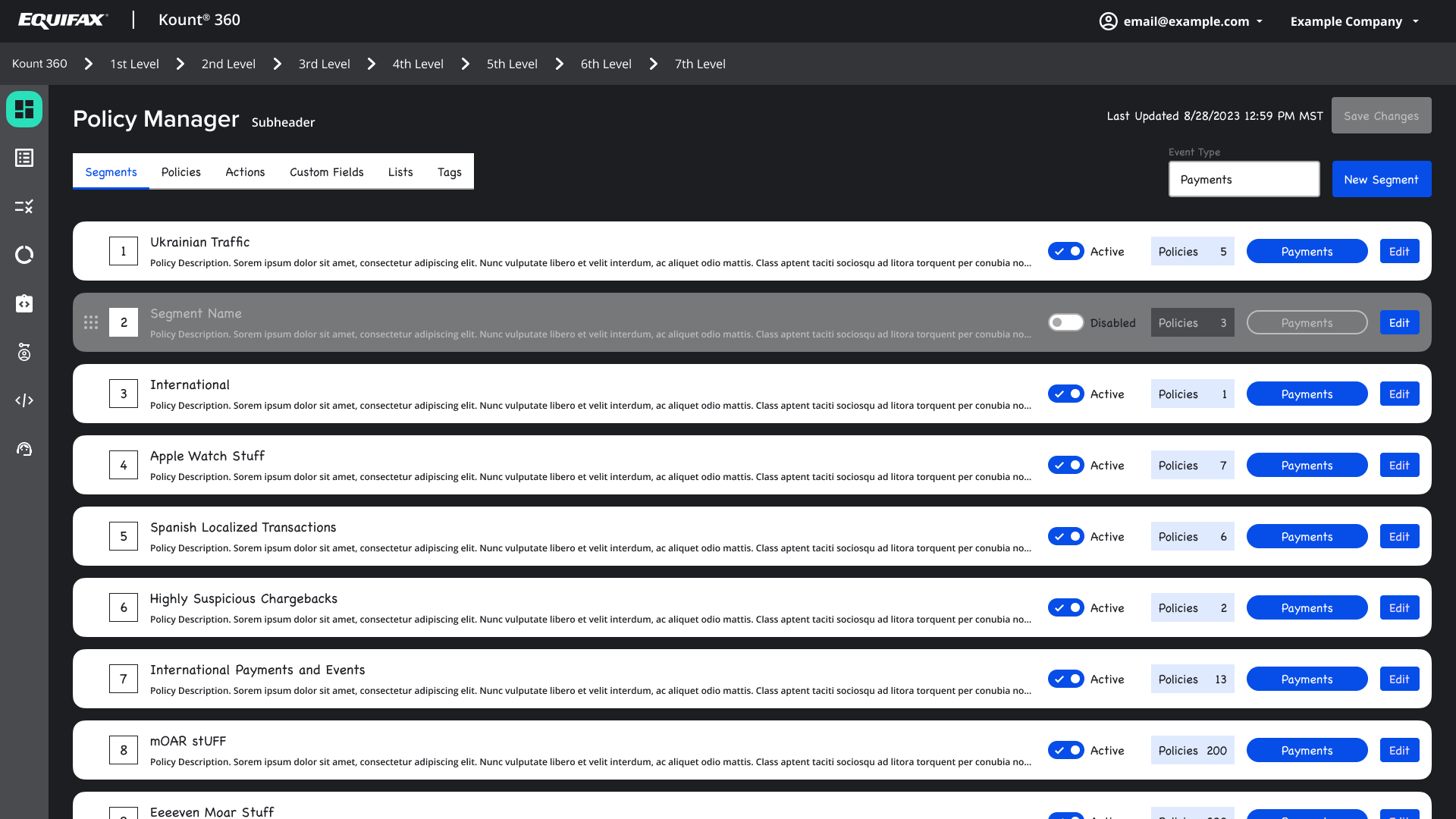Viewport: 1456px width, 819px height.
Task: Open the developer code brackets icon
Action: pos(24,400)
